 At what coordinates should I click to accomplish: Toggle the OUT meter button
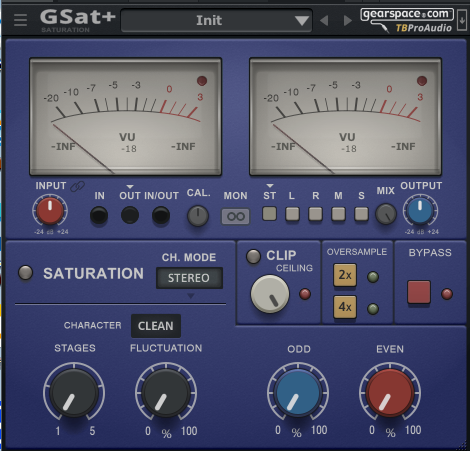[x=130, y=215]
